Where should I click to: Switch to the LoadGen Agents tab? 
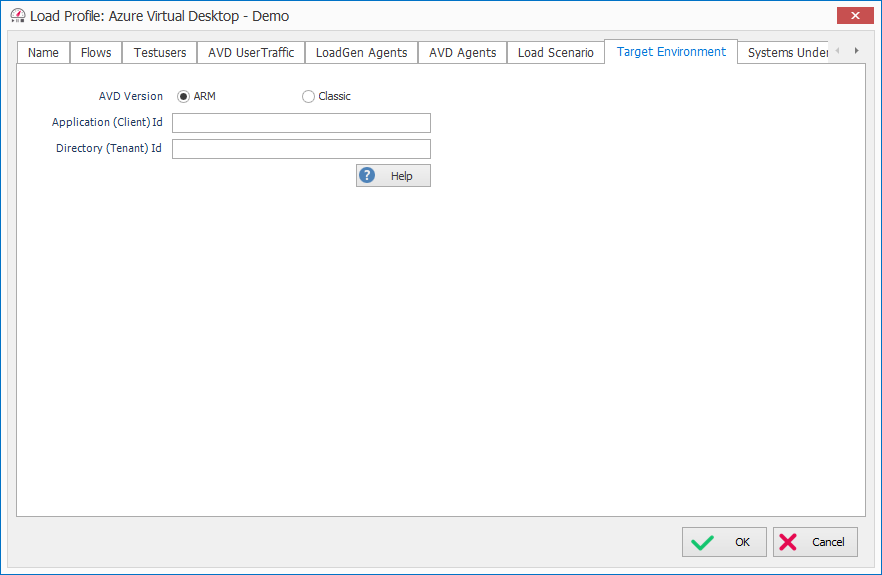coord(361,53)
